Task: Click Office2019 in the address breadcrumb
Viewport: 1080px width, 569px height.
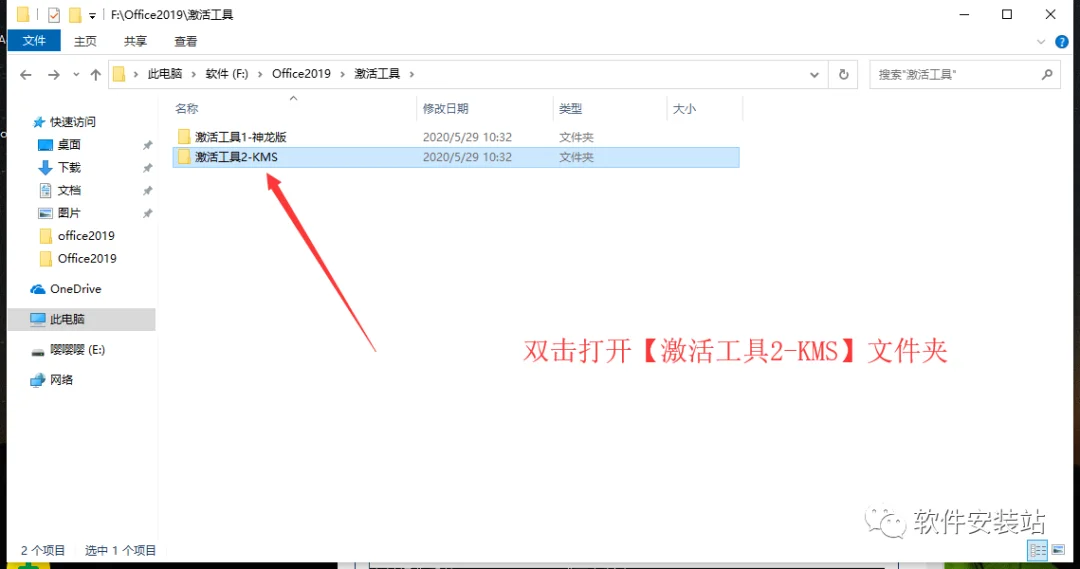Action: [301, 74]
